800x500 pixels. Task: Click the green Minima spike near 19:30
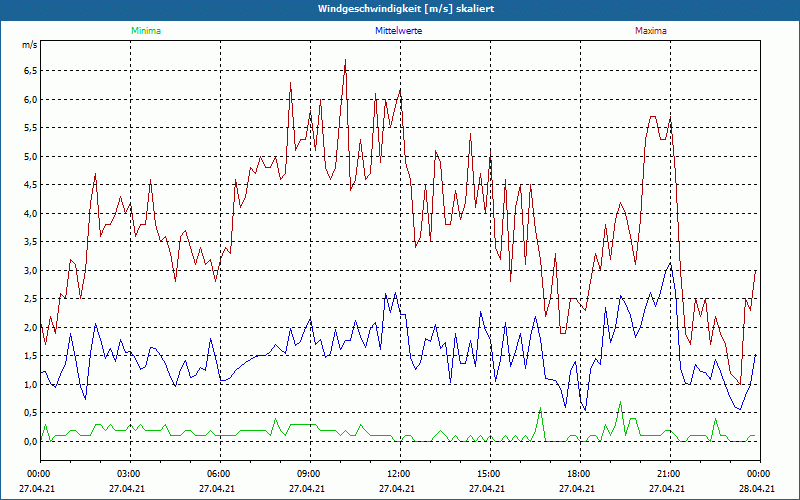pyautogui.click(x=620, y=403)
